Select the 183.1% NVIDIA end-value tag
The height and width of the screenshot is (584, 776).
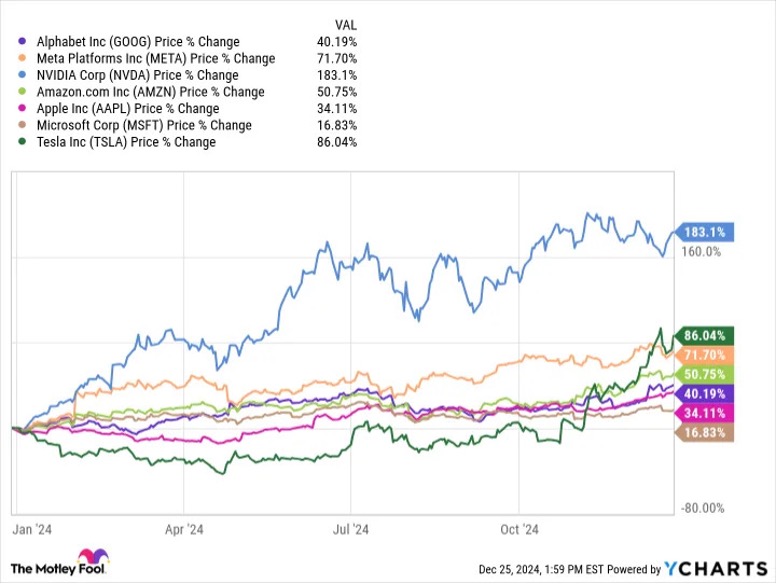click(704, 232)
